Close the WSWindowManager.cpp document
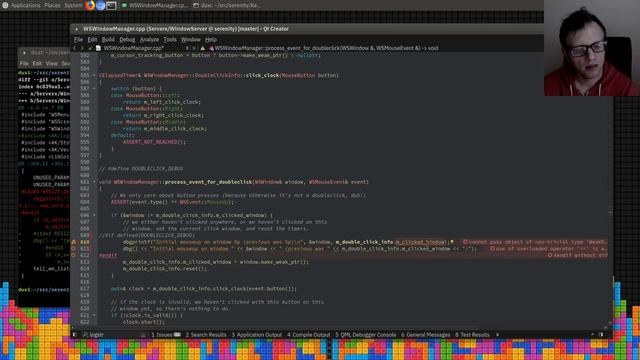 coord(194,48)
